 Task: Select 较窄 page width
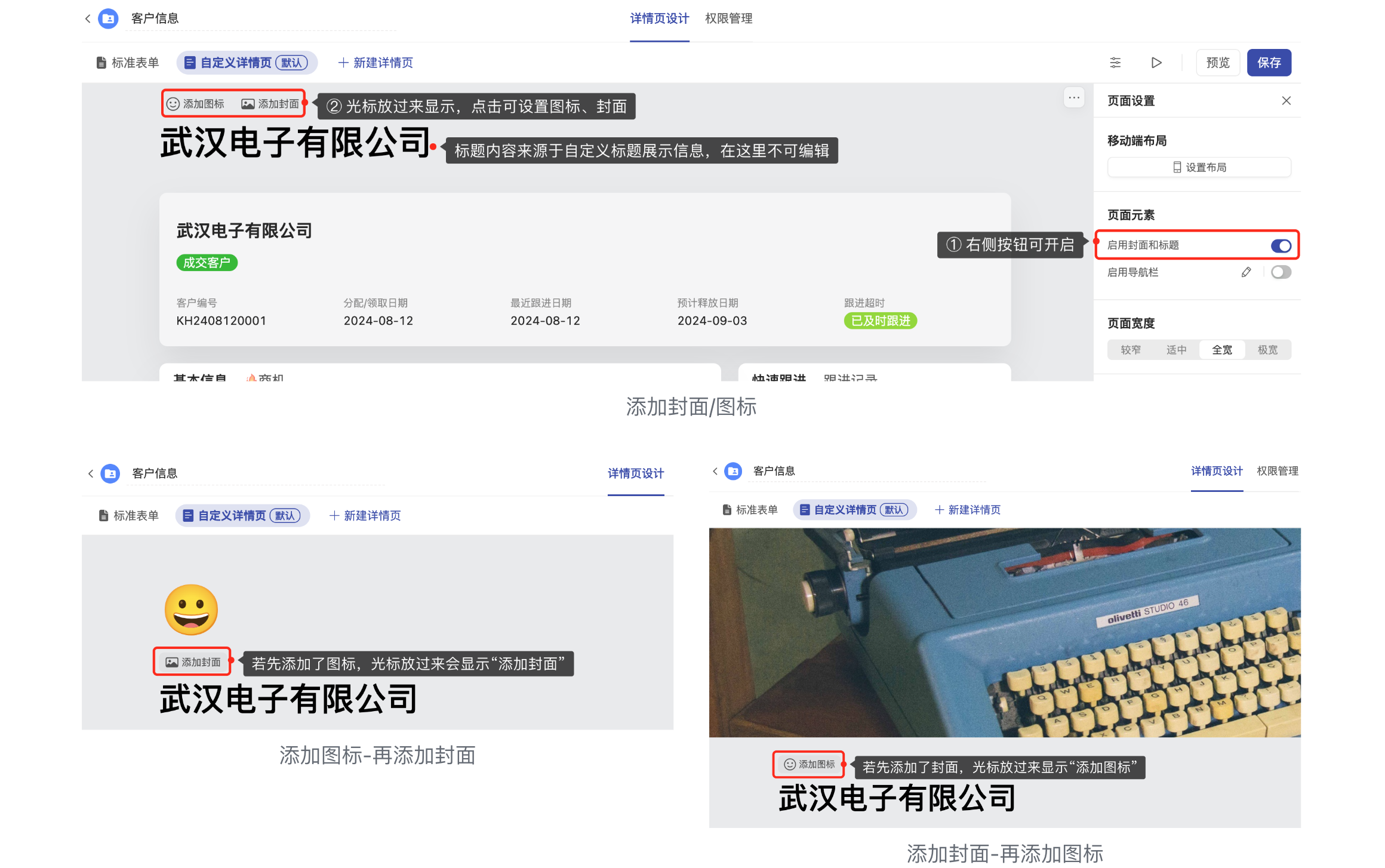coord(1131,350)
